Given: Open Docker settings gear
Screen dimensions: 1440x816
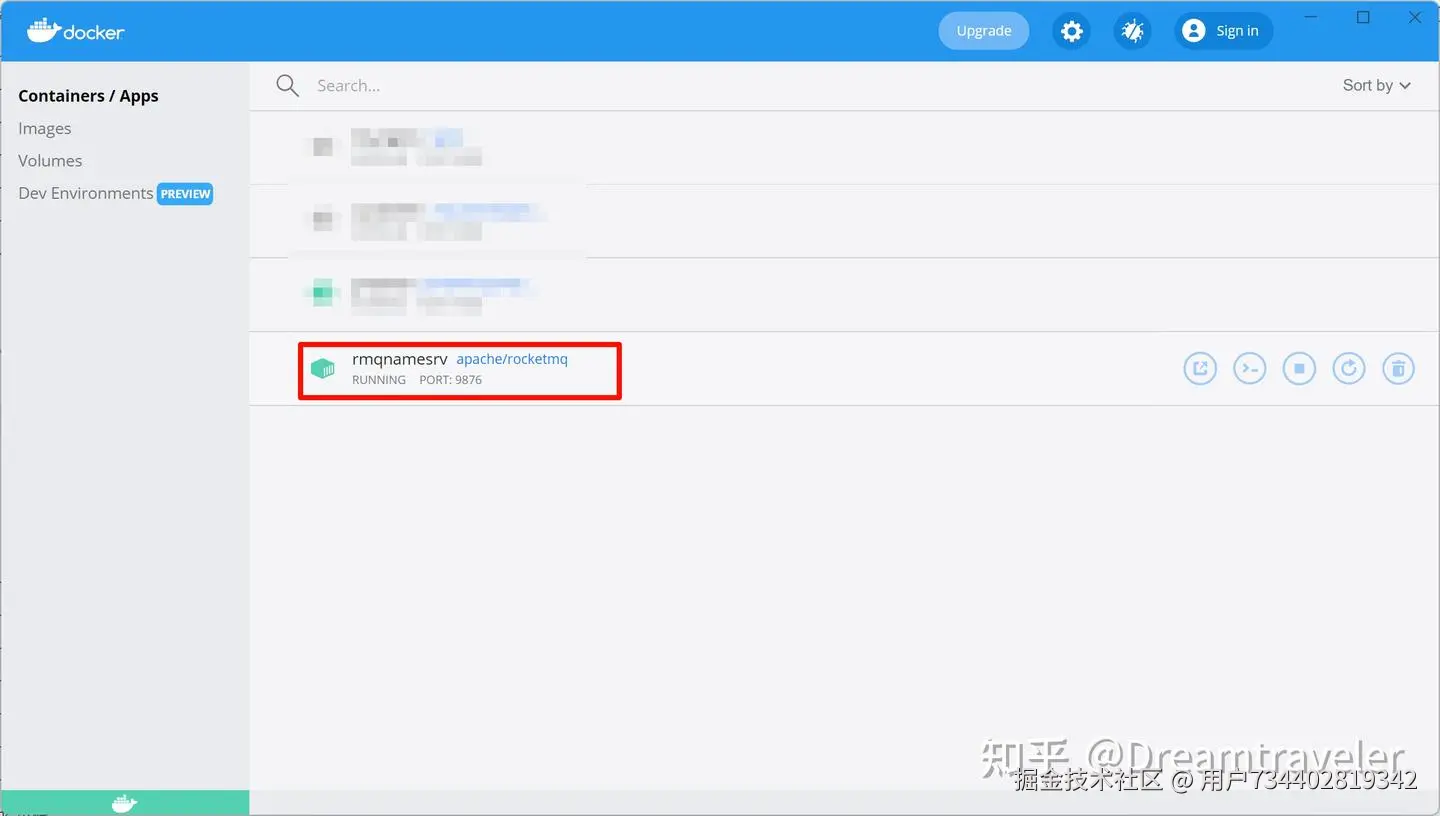Looking at the screenshot, I should tap(1071, 31).
